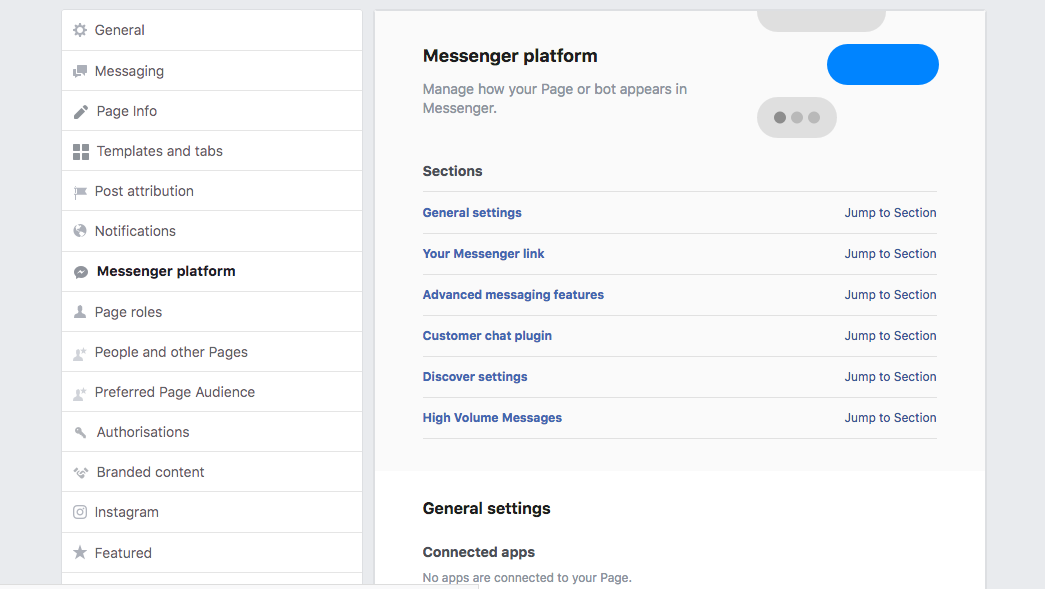Click 'Manage how your Page or bot appears' description
This screenshot has width=1045, height=589.
[554, 99]
